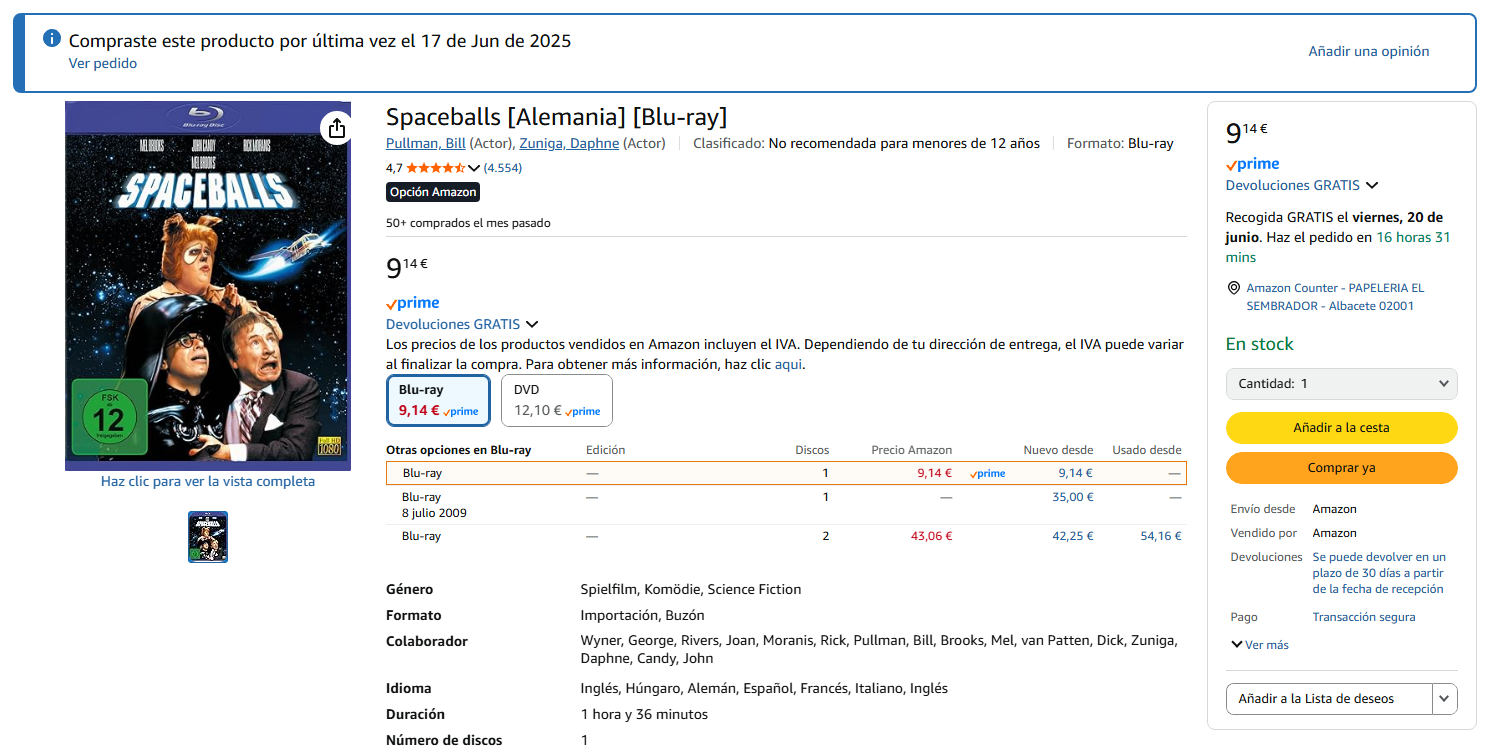Select the Blu-ray 8 julio 2009 row
This screenshot has height=756, width=1488.
point(786,505)
